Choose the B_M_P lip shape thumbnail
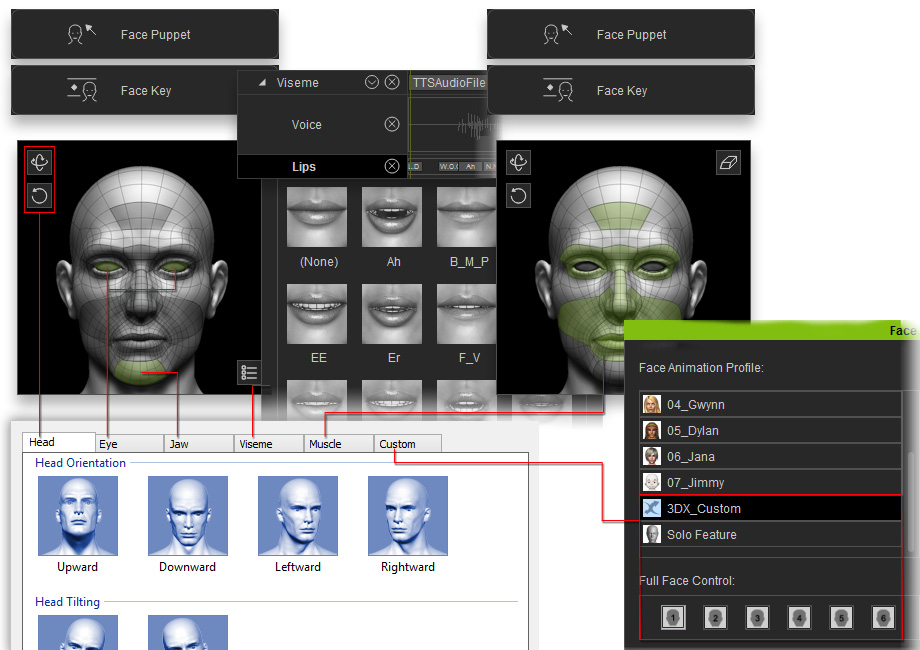 click(x=466, y=217)
